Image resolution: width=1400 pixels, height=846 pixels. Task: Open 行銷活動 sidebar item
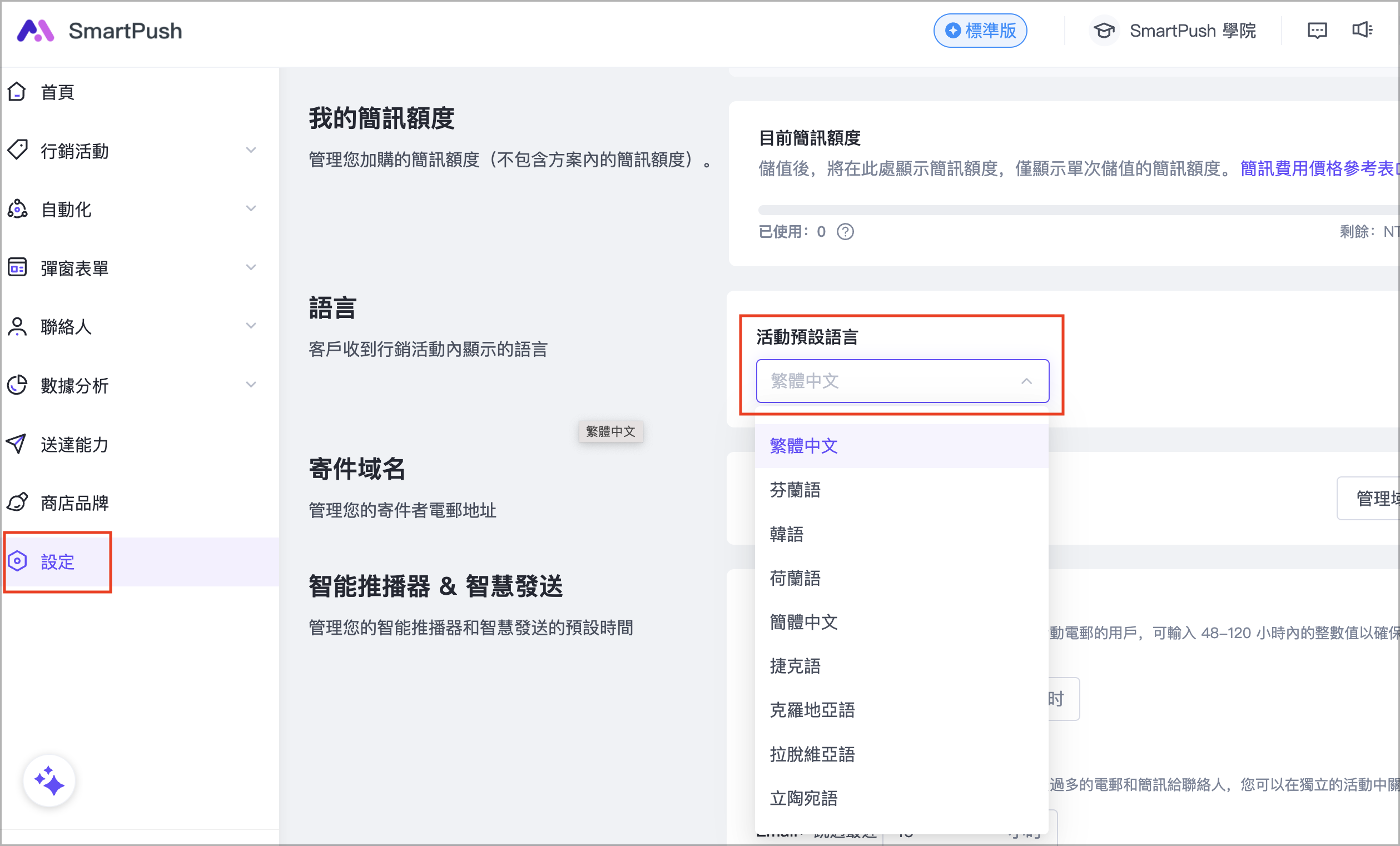[x=140, y=151]
